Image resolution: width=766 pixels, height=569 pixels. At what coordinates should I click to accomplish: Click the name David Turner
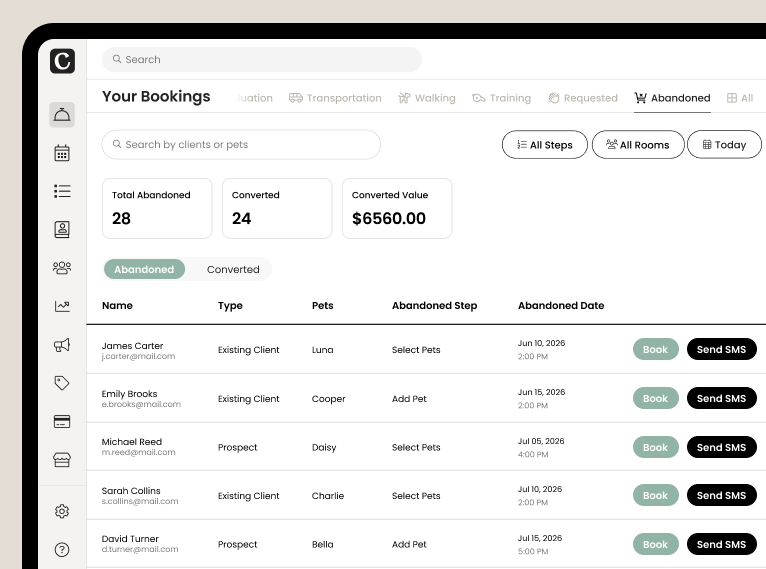click(x=130, y=539)
